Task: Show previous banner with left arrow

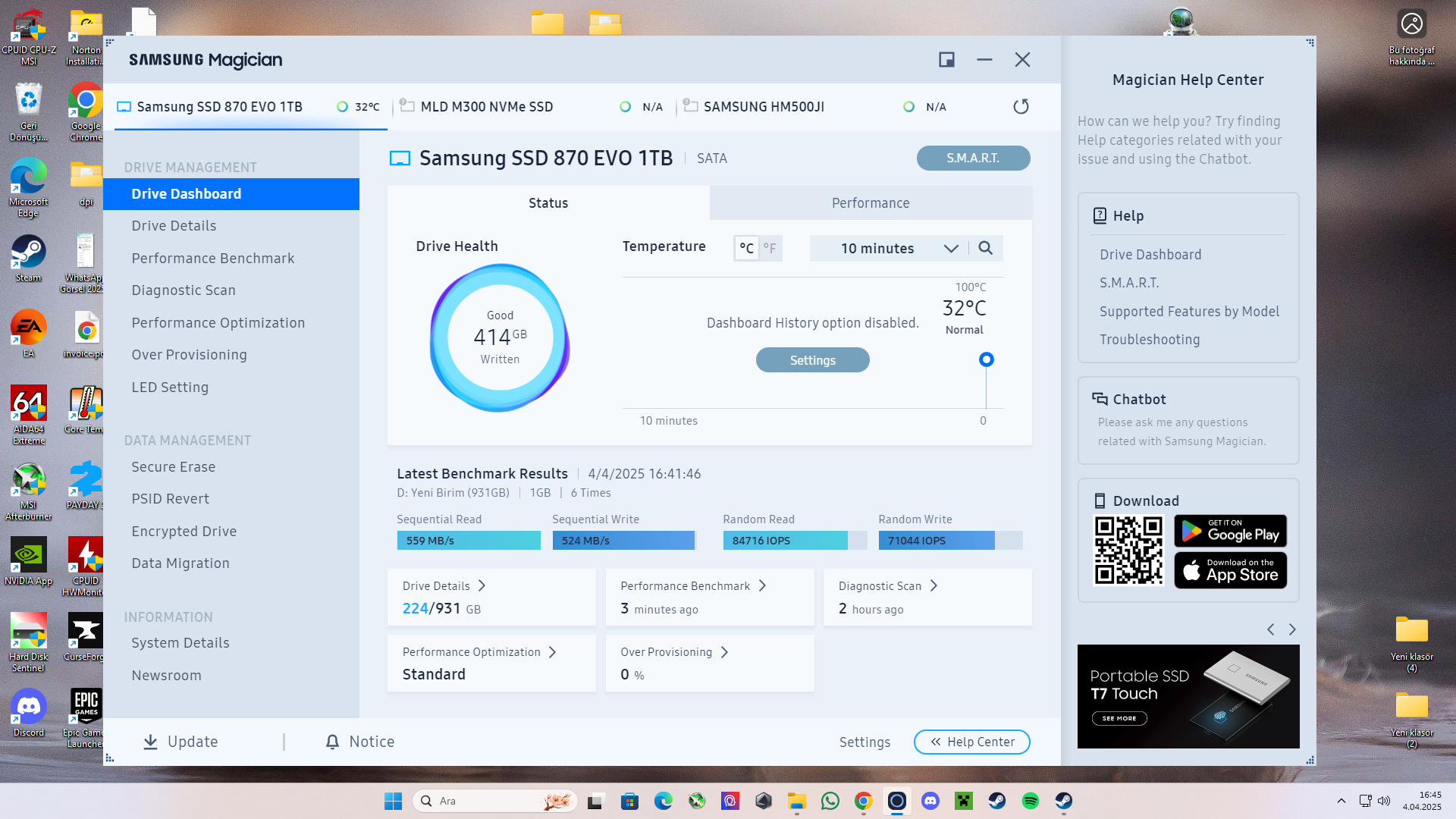Action: click(1271, 629)
